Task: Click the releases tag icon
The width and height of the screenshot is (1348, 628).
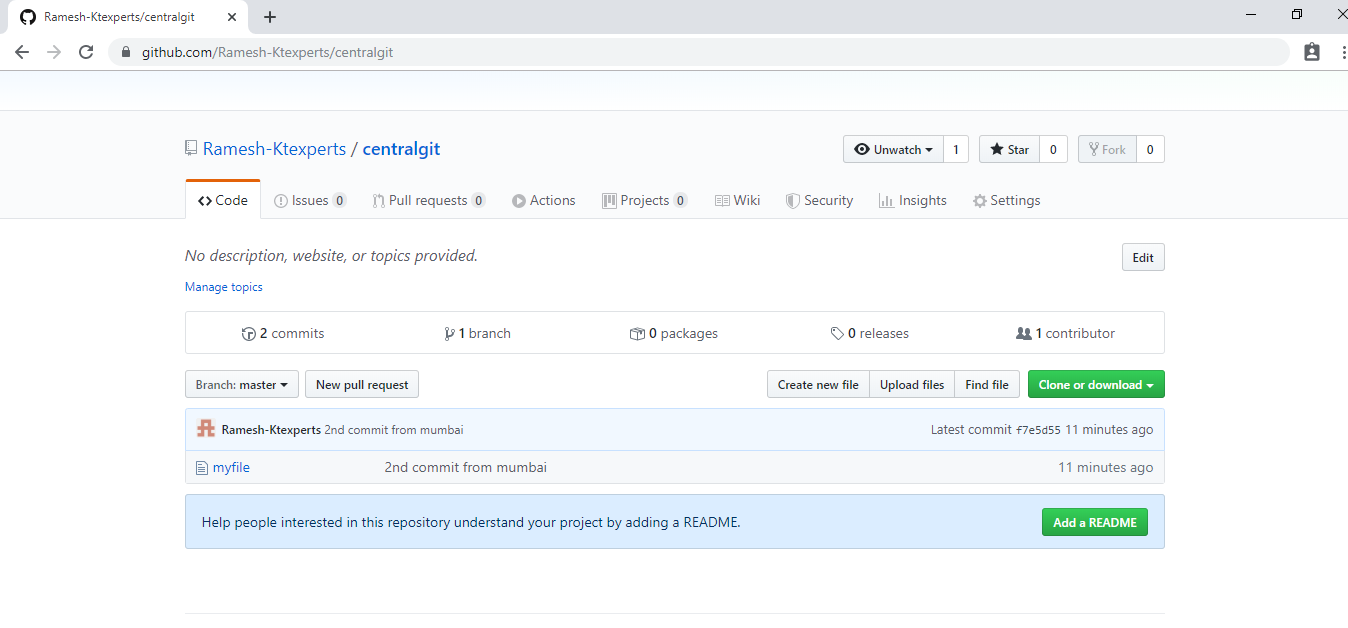Action: [x=837, y=334]
